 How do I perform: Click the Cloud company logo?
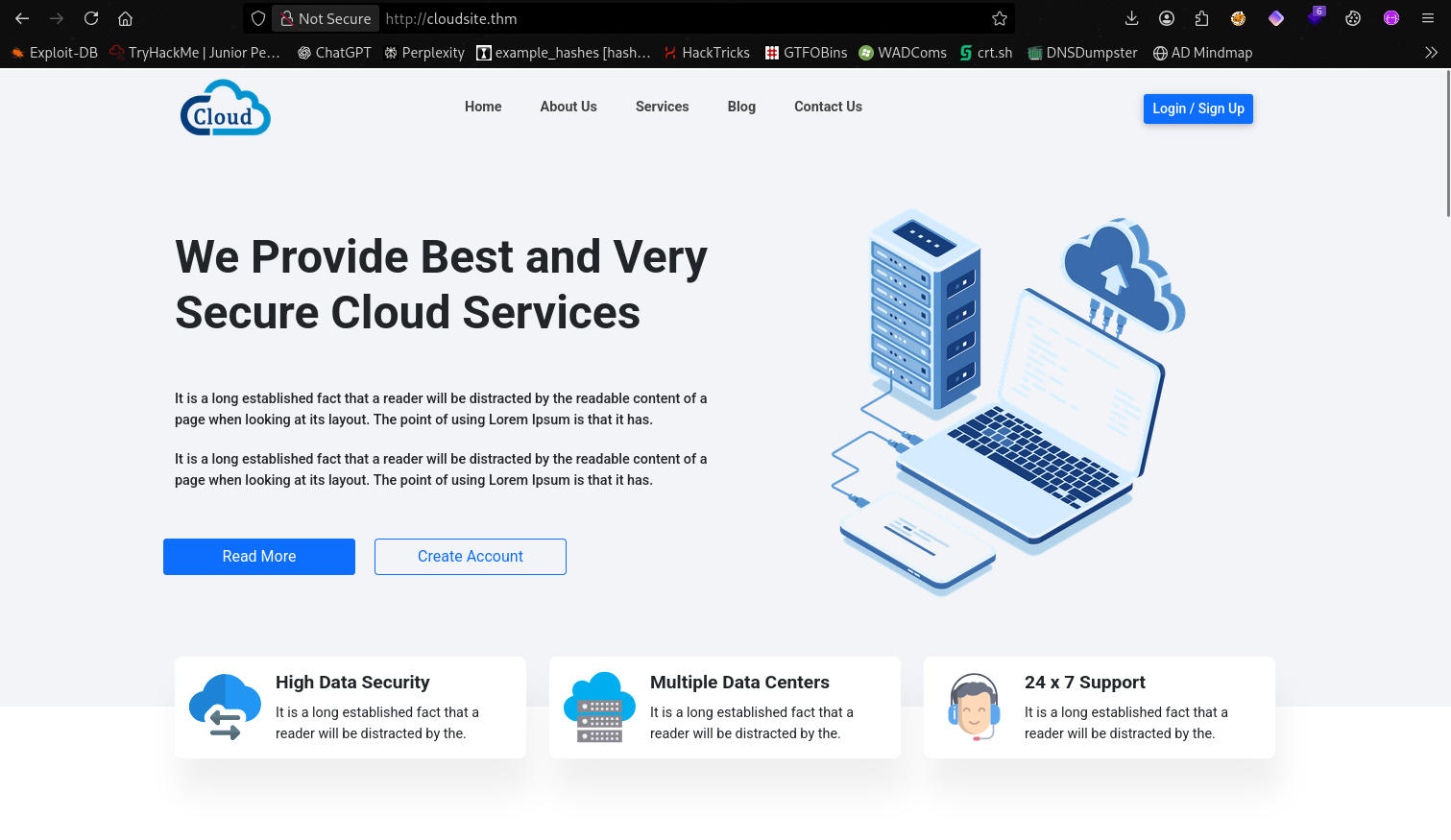point(225,108)
